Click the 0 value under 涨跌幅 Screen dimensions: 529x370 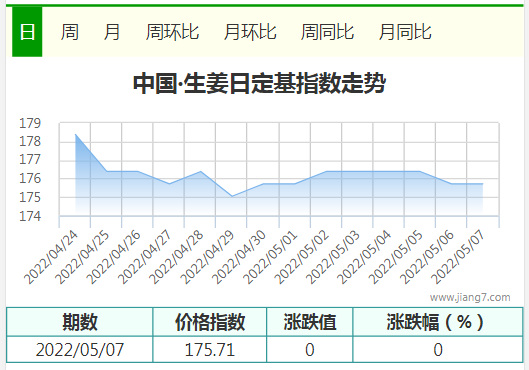coord(438,349)
